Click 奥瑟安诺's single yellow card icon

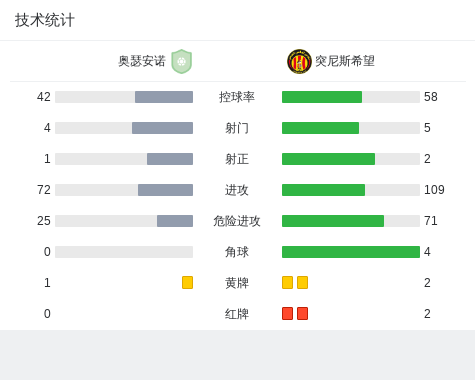pyautogui.click(x=187, y=282)
